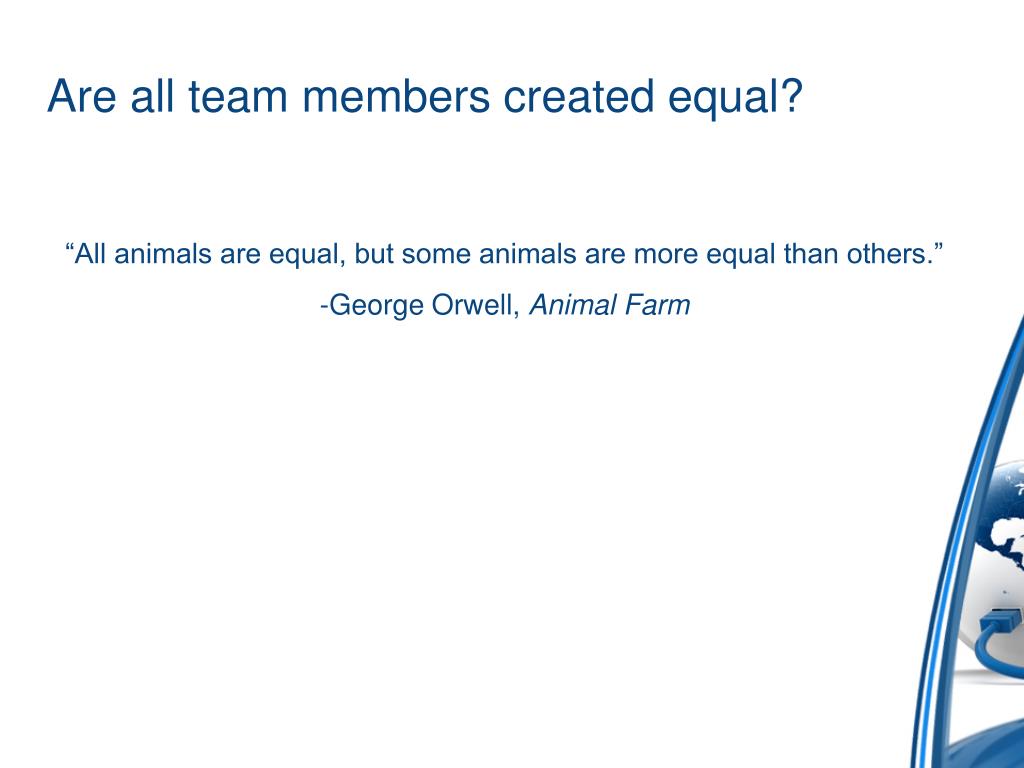The height and width of the screenshot is (768, 1024).
Task: Click the word "team" in the title
Action: (238, 97)
